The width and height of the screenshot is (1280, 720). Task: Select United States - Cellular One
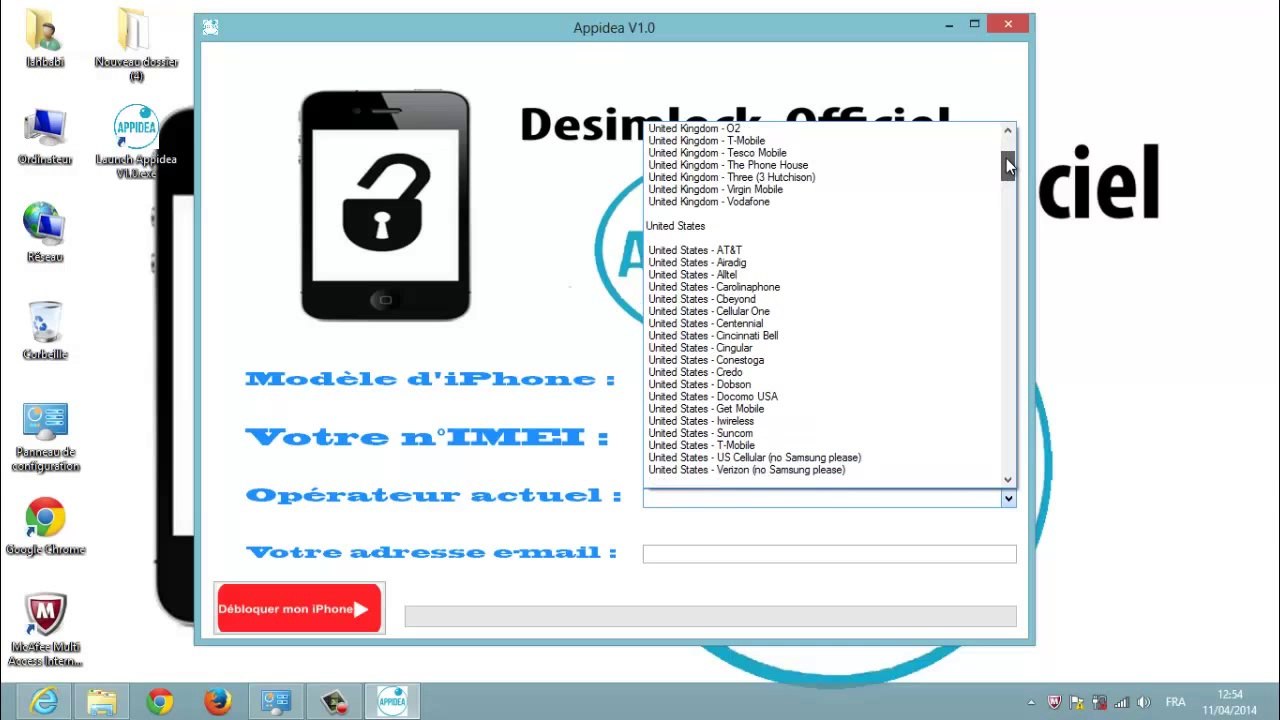(709, 311)
